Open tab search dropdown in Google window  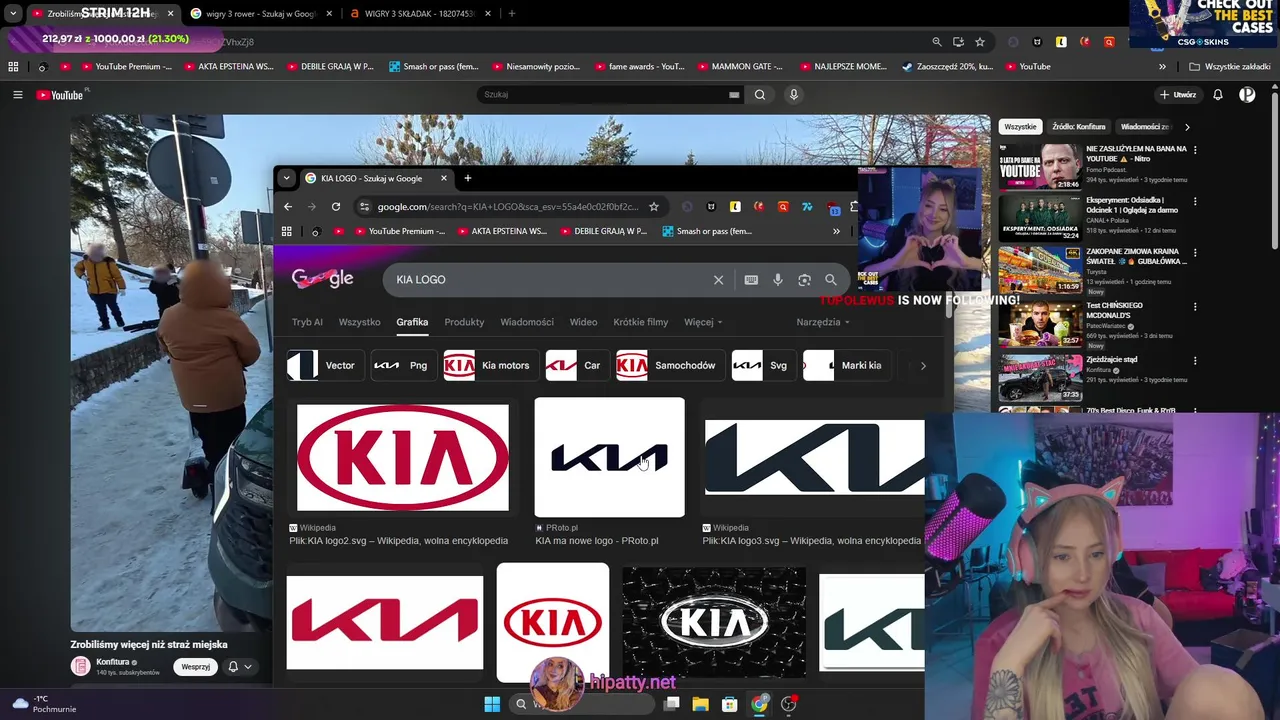[286, 179]
